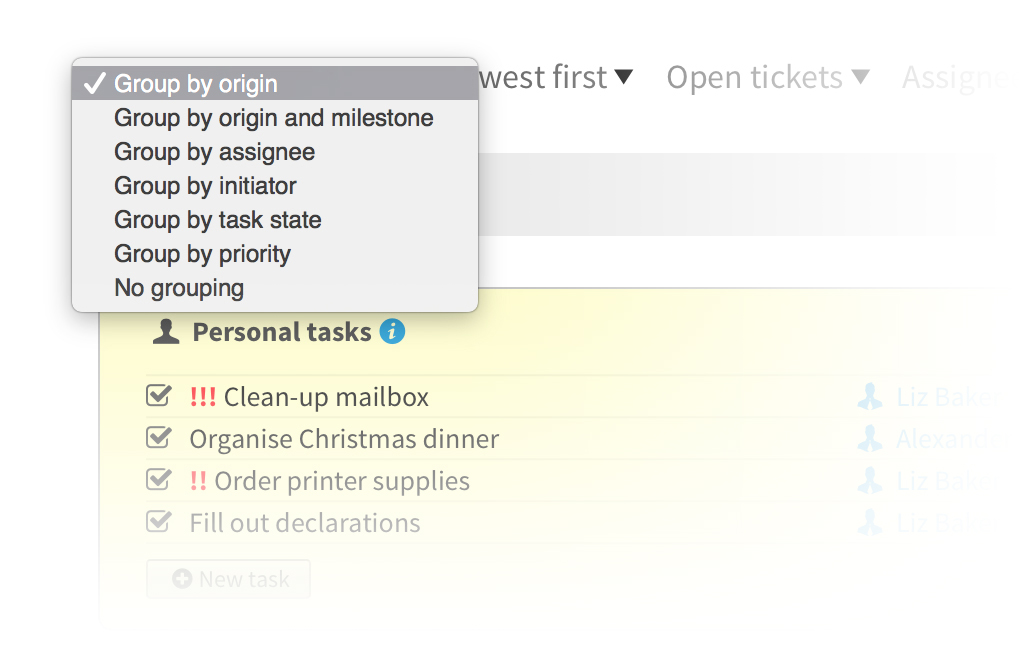The image size is (1028, 652).
Task: Click assignee icon on Fill out declarations row
Action: click(x=870, y=523)
